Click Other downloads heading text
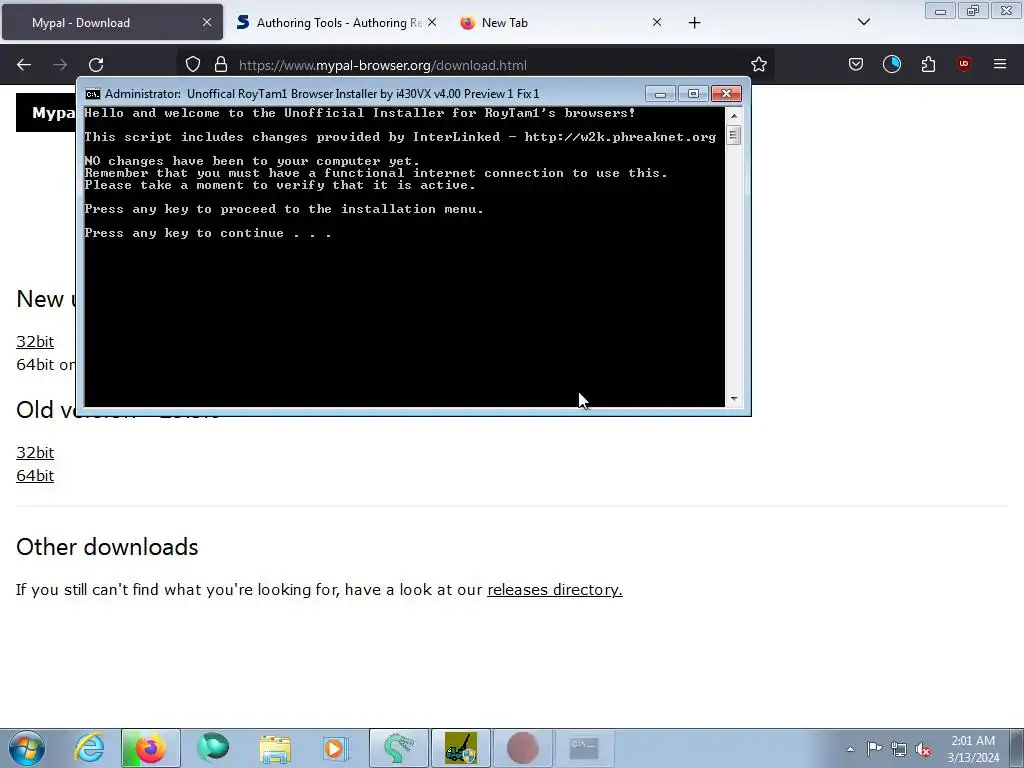 107,547
